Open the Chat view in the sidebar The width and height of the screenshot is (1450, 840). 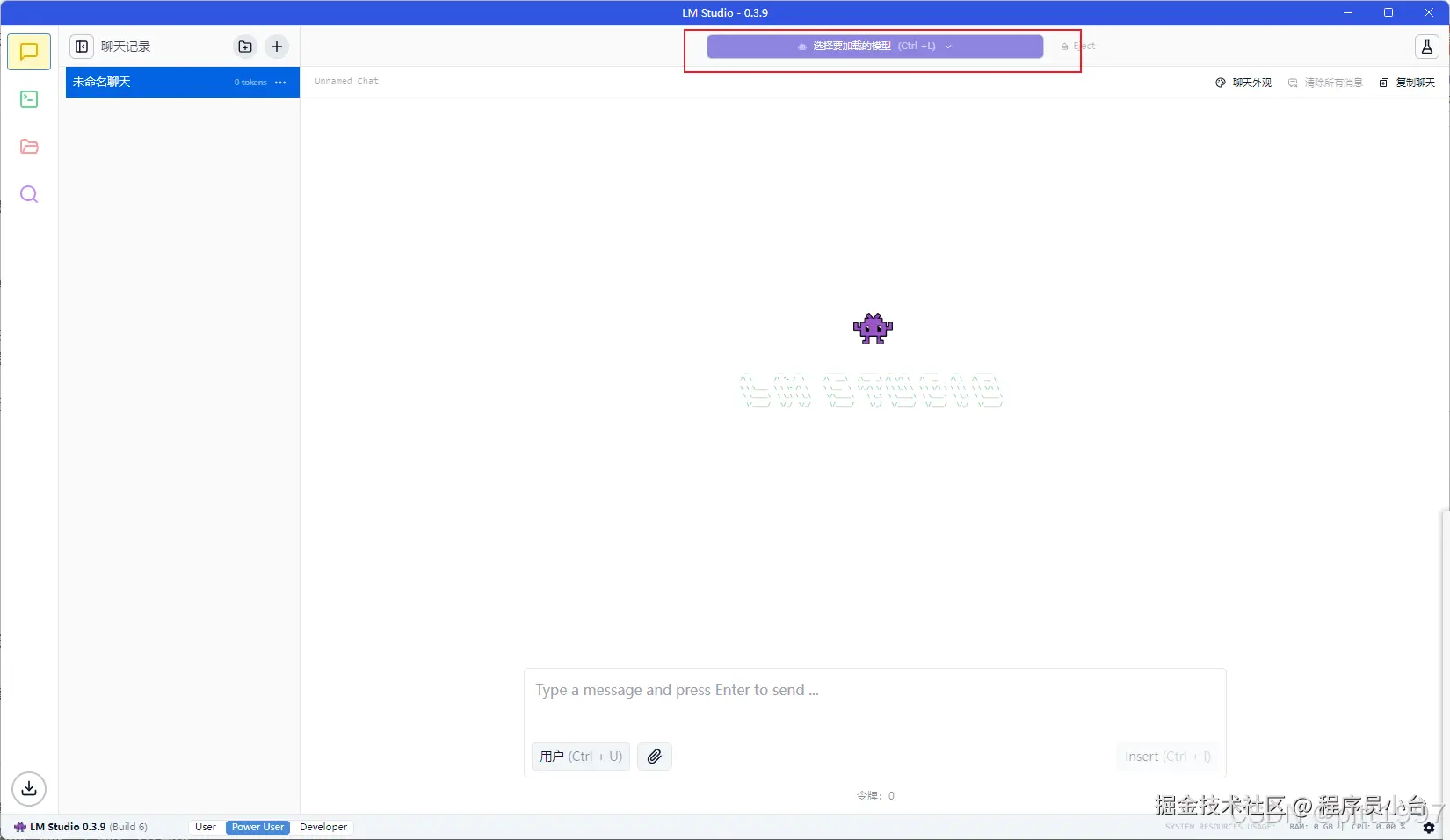29,52
